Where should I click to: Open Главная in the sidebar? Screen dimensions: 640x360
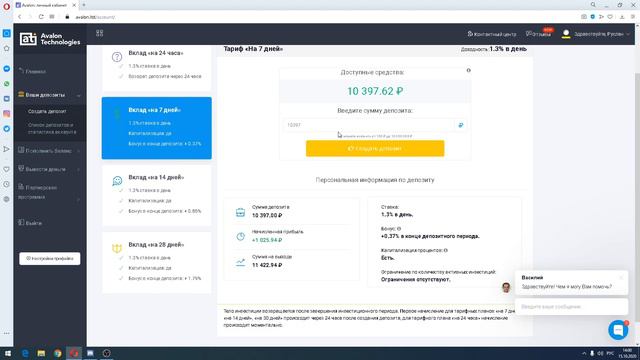point(36,71)
